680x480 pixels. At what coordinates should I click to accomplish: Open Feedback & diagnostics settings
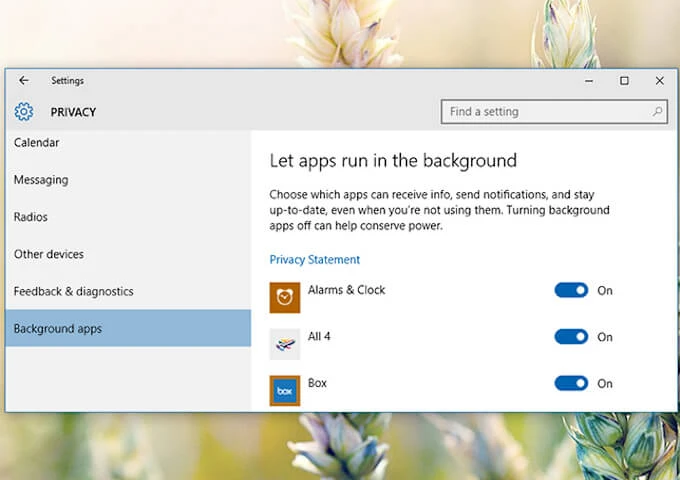(x=128, y=291)
